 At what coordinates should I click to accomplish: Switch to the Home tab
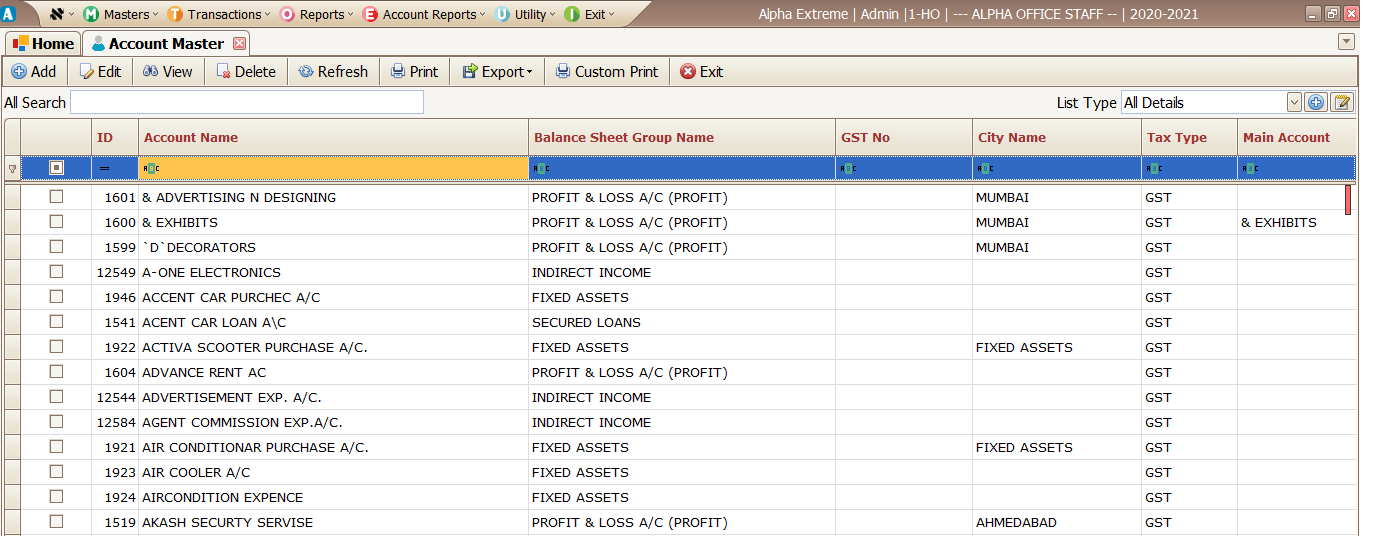coord(43,44)
